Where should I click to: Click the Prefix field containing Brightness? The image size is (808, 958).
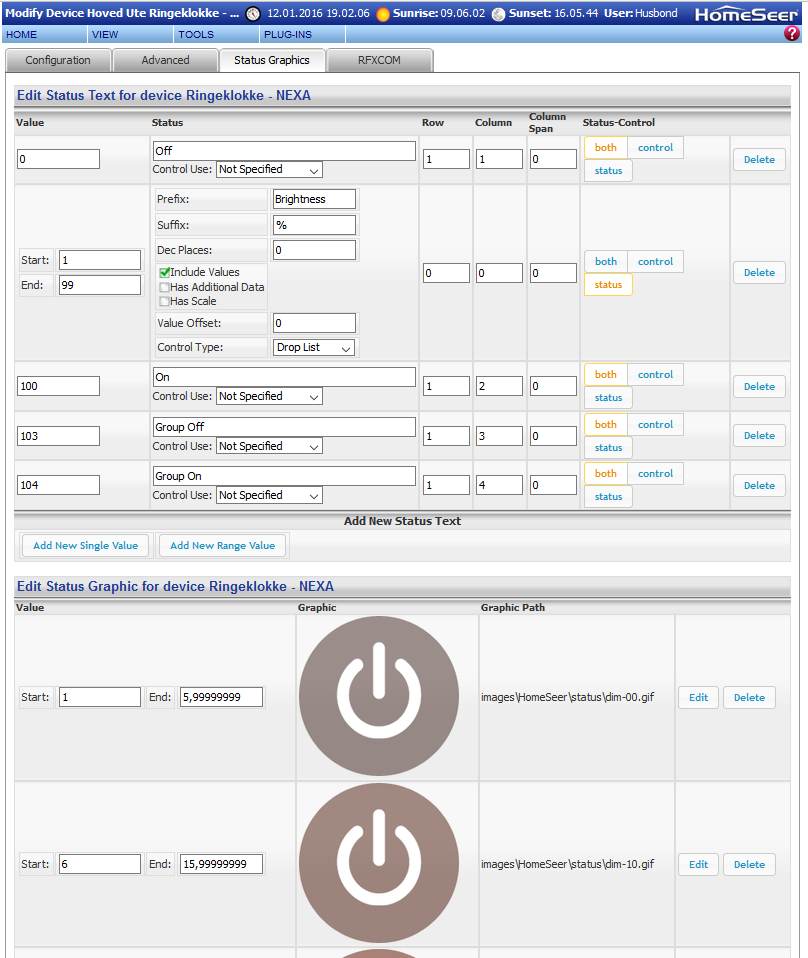pyautogui.click(x=314, y=199)
